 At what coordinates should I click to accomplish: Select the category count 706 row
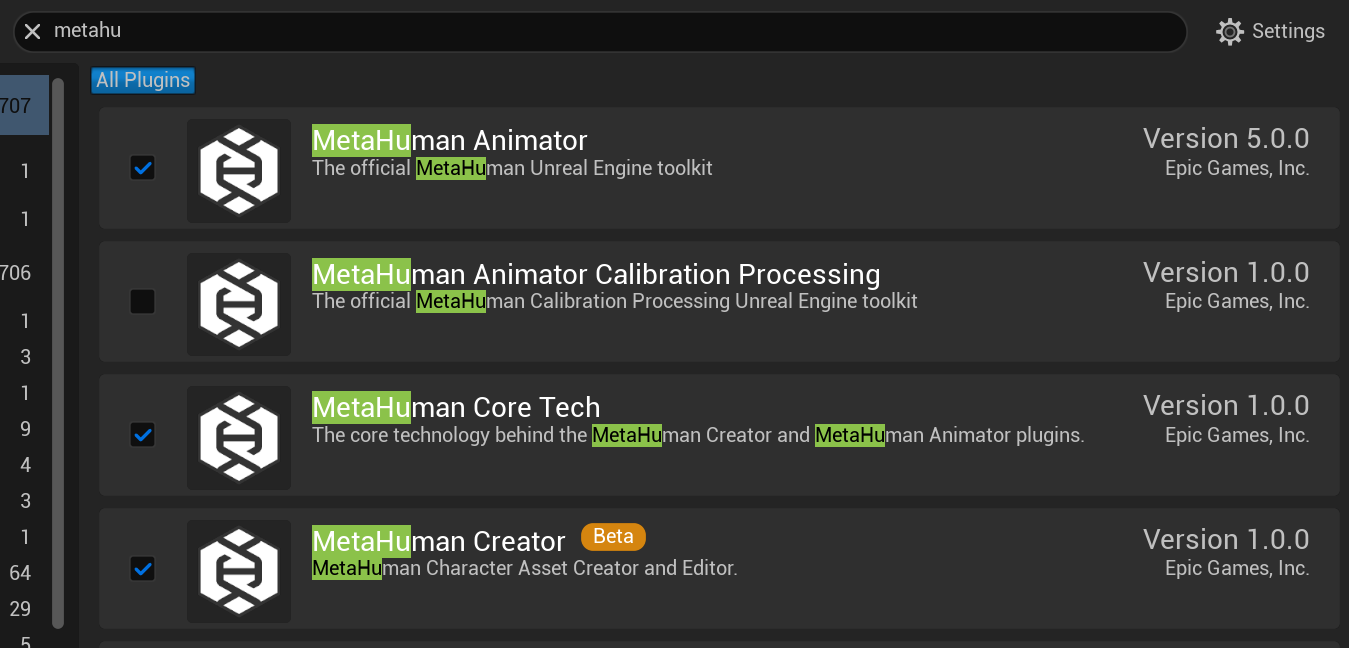coord(24,273)
